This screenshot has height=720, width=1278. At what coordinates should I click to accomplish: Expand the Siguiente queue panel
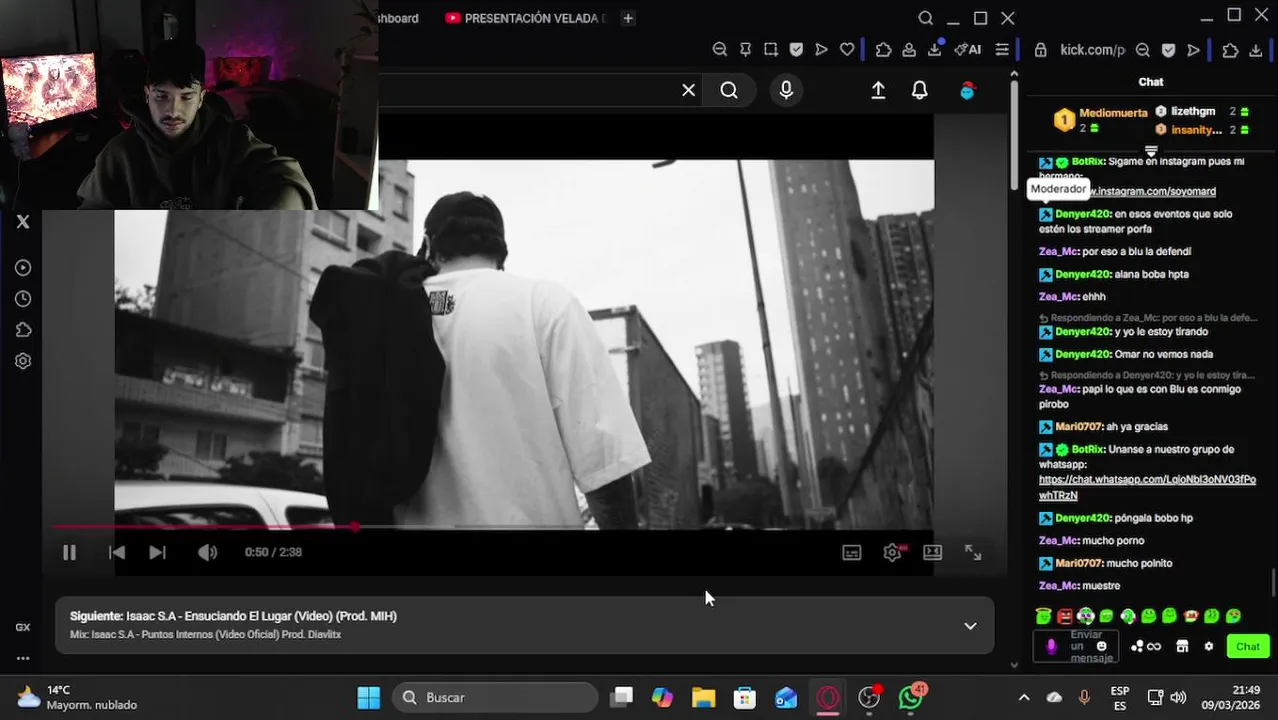pyautogui.click(x=970, y=626)
